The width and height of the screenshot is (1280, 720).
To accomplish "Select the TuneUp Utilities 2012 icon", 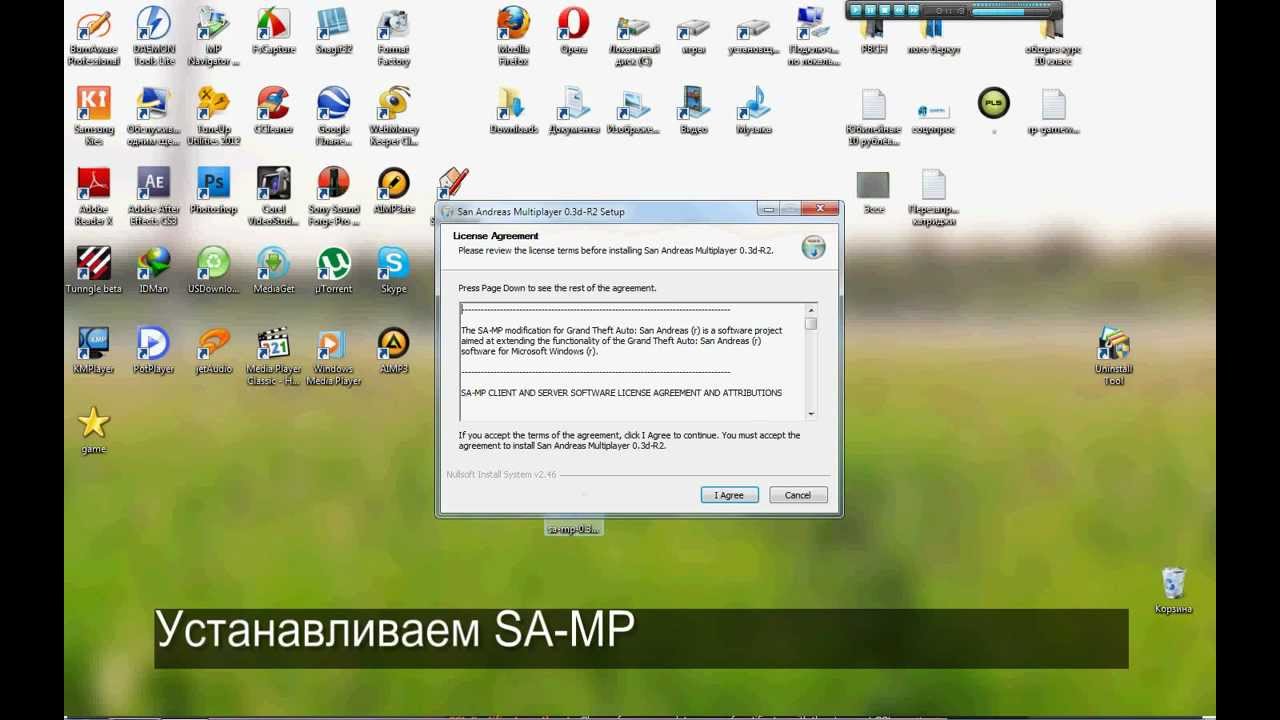I will click(213, 115).
